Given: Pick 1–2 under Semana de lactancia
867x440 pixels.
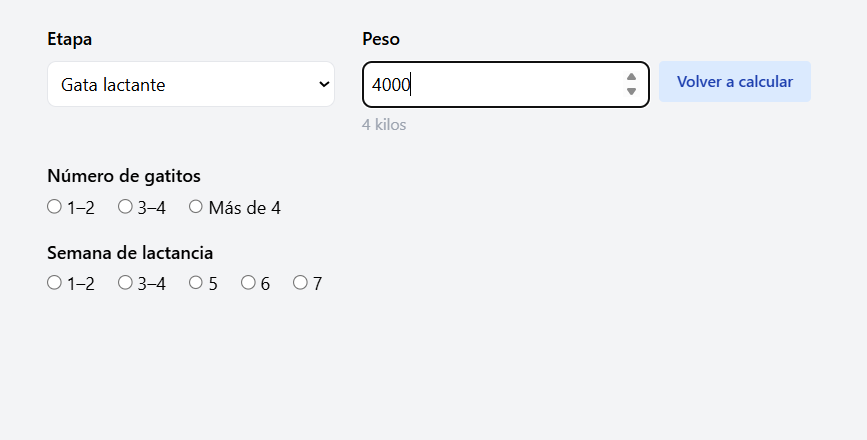Looking at the screenshot, I should pyautogui.click(x=54, y=283).
